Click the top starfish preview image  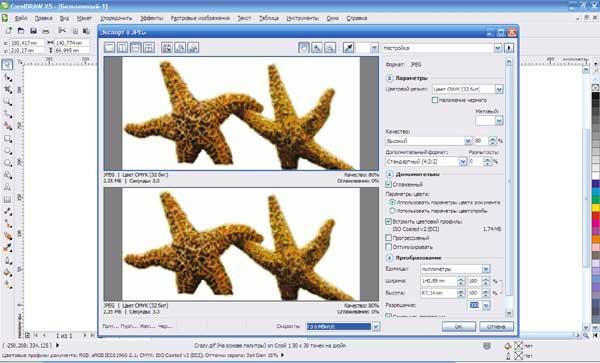[x=241, y=113]
